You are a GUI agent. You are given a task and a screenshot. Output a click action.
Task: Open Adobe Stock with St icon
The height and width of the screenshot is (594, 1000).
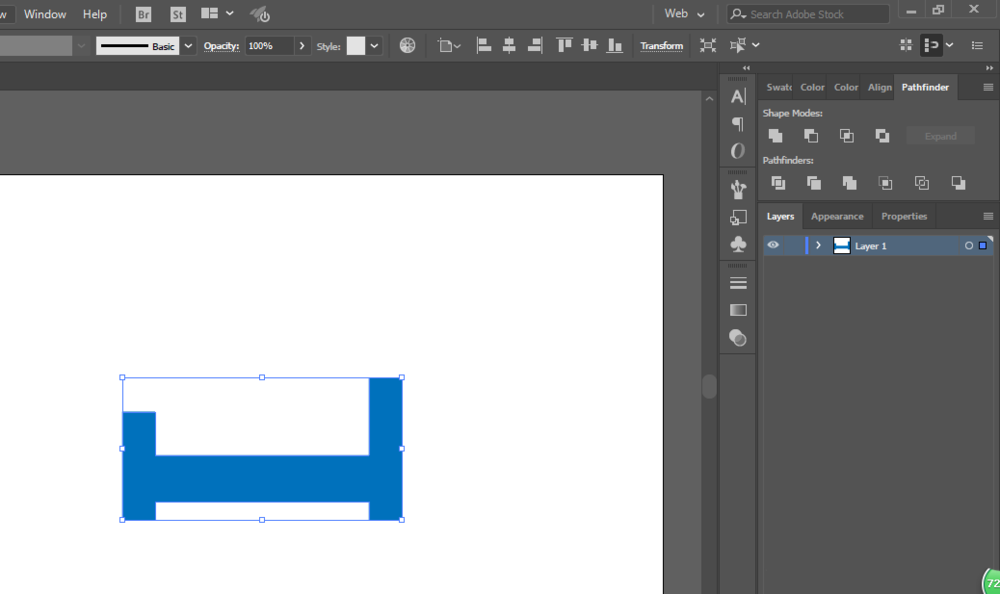click(x=178, y=14)
